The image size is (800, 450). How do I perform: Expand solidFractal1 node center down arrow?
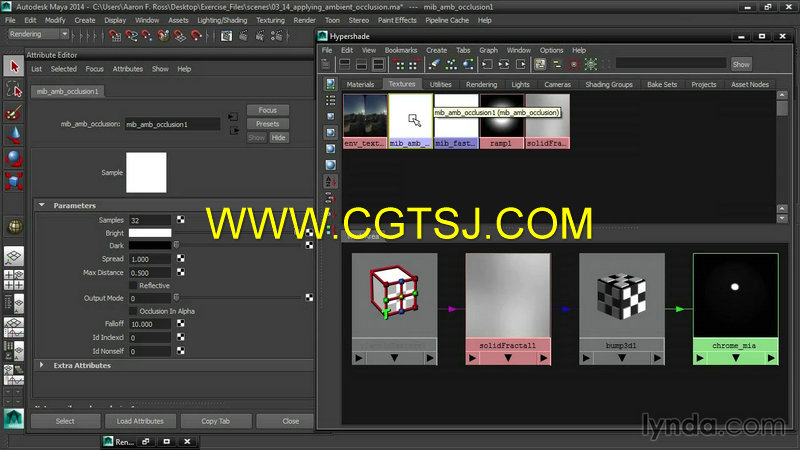point(508,358)
